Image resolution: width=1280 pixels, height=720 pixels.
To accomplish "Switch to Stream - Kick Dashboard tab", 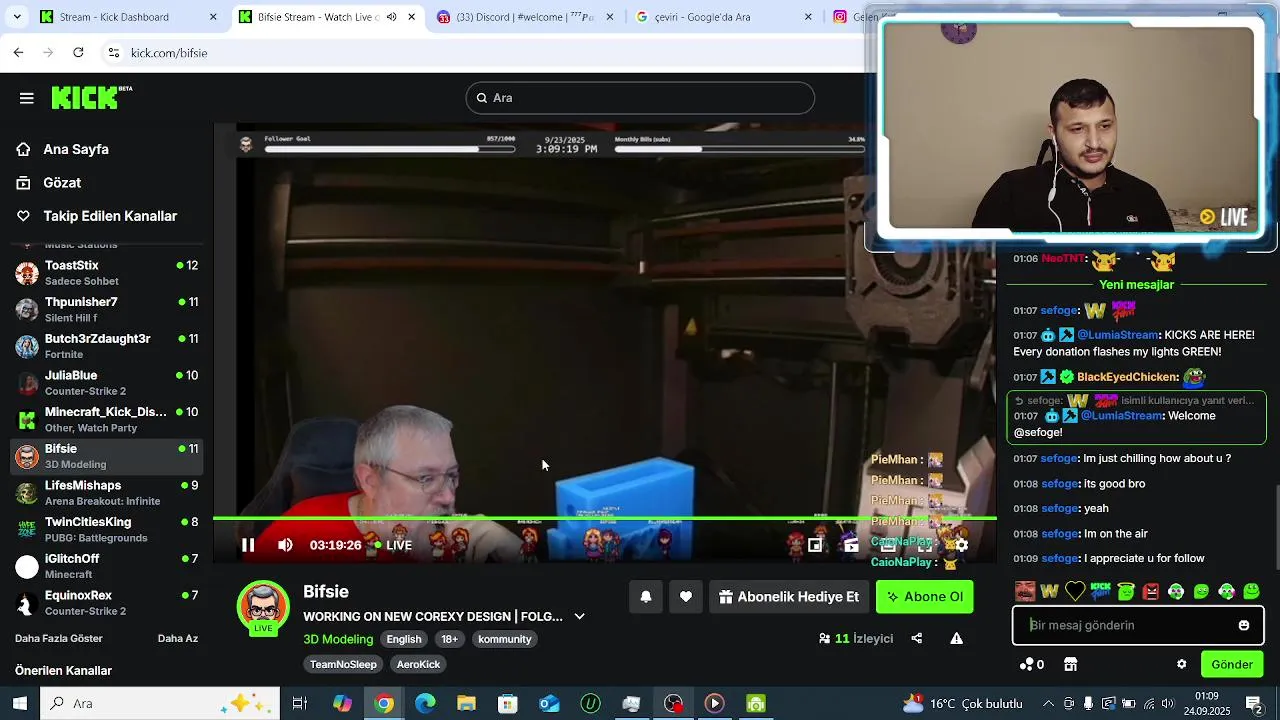I will (x=128, y=17).
